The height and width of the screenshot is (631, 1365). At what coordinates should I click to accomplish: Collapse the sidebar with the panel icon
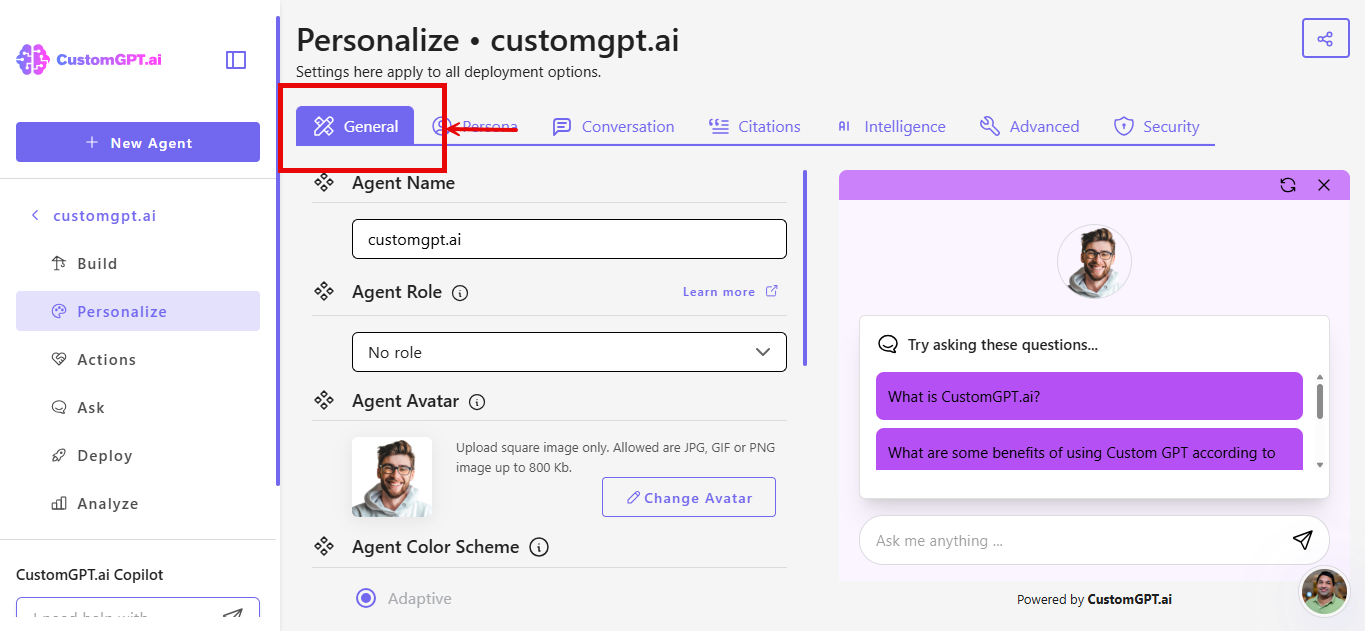click(x=236, y=60)
